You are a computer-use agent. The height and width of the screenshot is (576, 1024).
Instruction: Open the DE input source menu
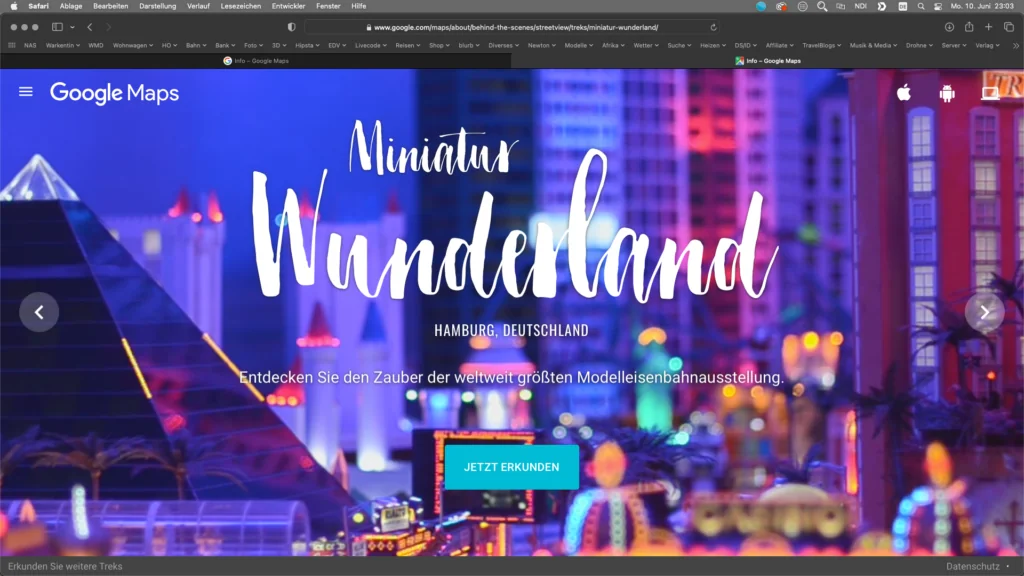coord(903,6)
